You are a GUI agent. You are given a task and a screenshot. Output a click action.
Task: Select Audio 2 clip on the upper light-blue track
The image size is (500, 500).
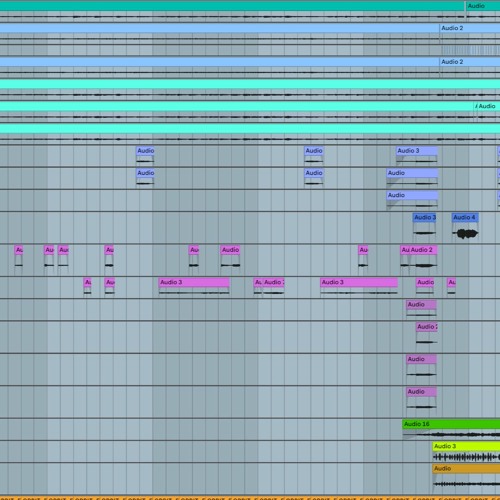tap(470, 28)
